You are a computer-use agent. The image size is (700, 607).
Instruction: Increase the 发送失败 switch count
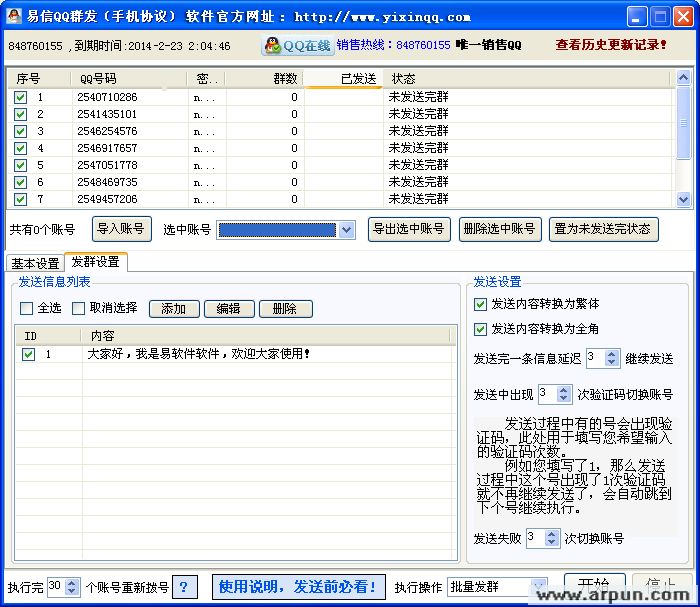click(552, 534)
